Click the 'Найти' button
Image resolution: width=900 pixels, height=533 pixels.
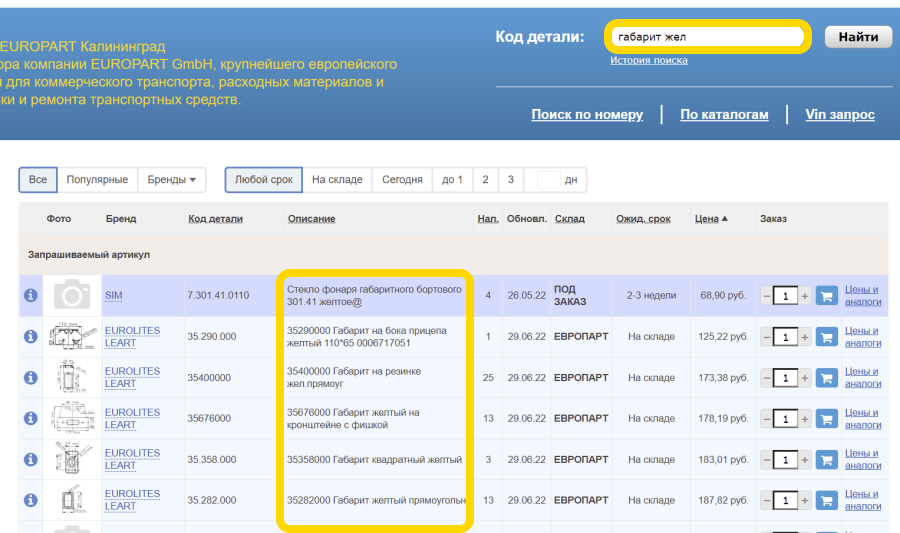(858, 37)
